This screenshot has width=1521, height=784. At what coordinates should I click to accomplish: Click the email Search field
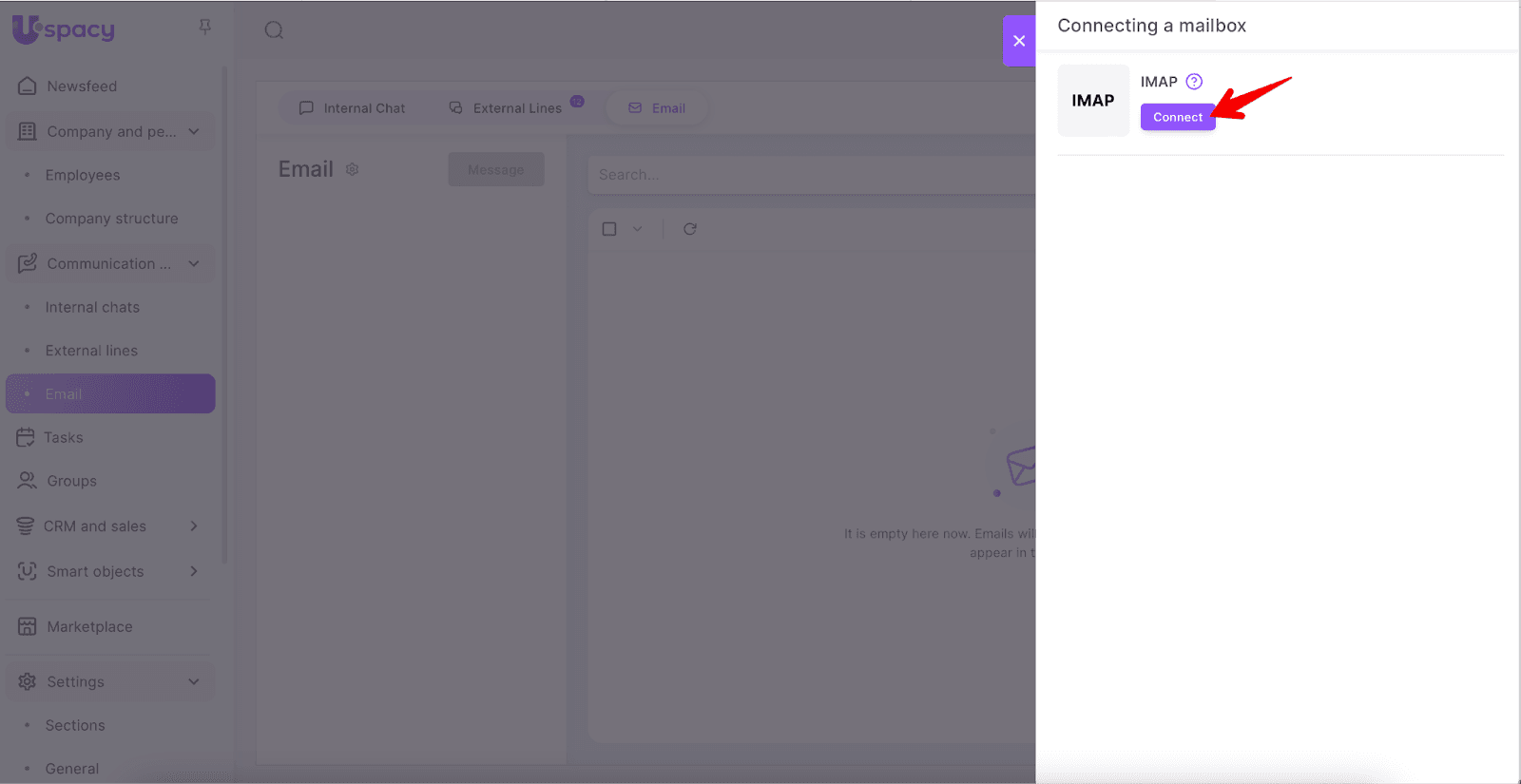pos(808,175)
